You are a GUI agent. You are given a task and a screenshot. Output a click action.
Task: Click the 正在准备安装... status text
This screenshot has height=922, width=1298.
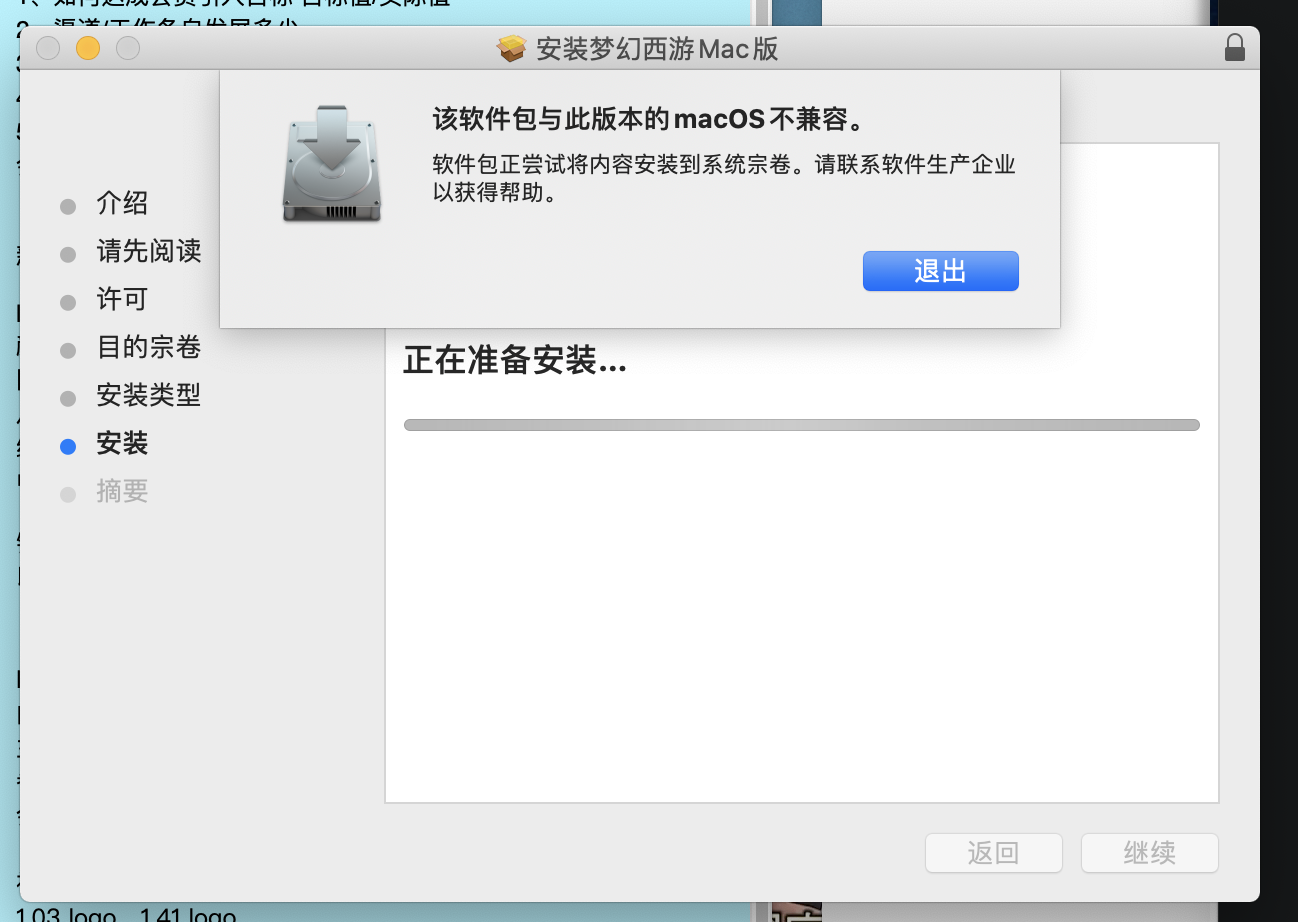coord(515,360)
